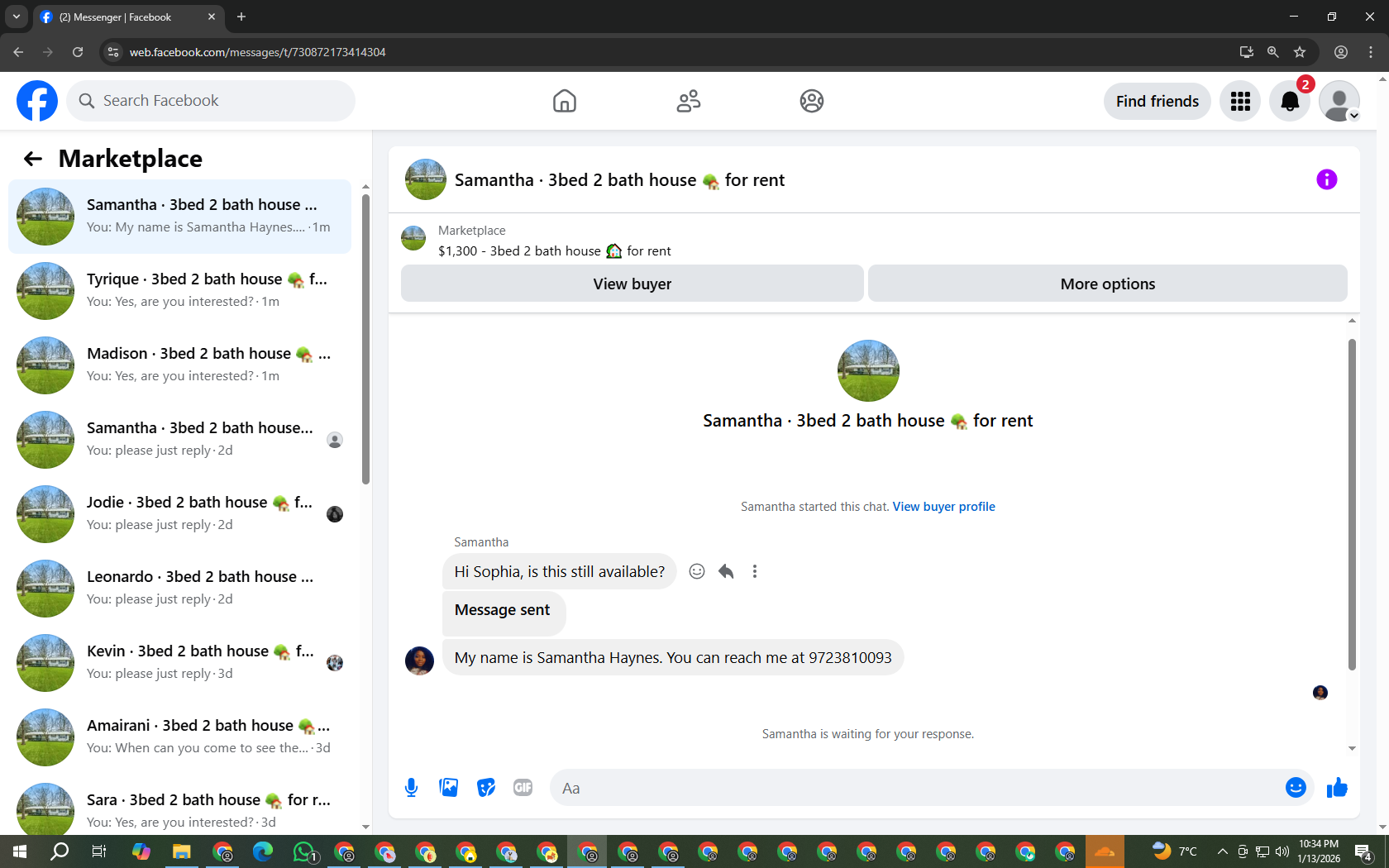Click the Facebook logo
Screen dimensions: 1389x868
(37, 101)
